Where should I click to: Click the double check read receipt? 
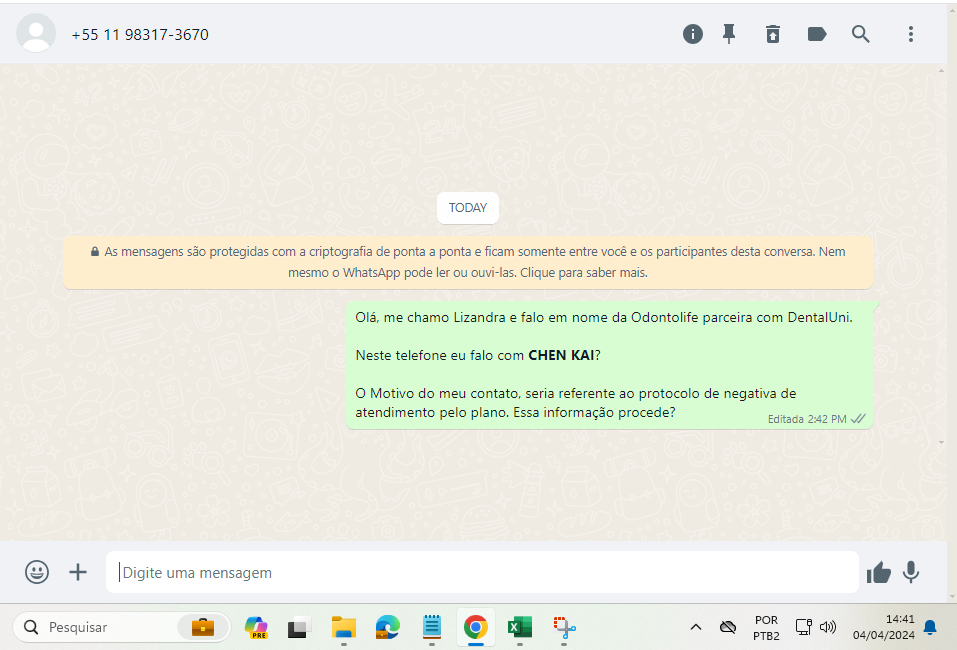858,419
